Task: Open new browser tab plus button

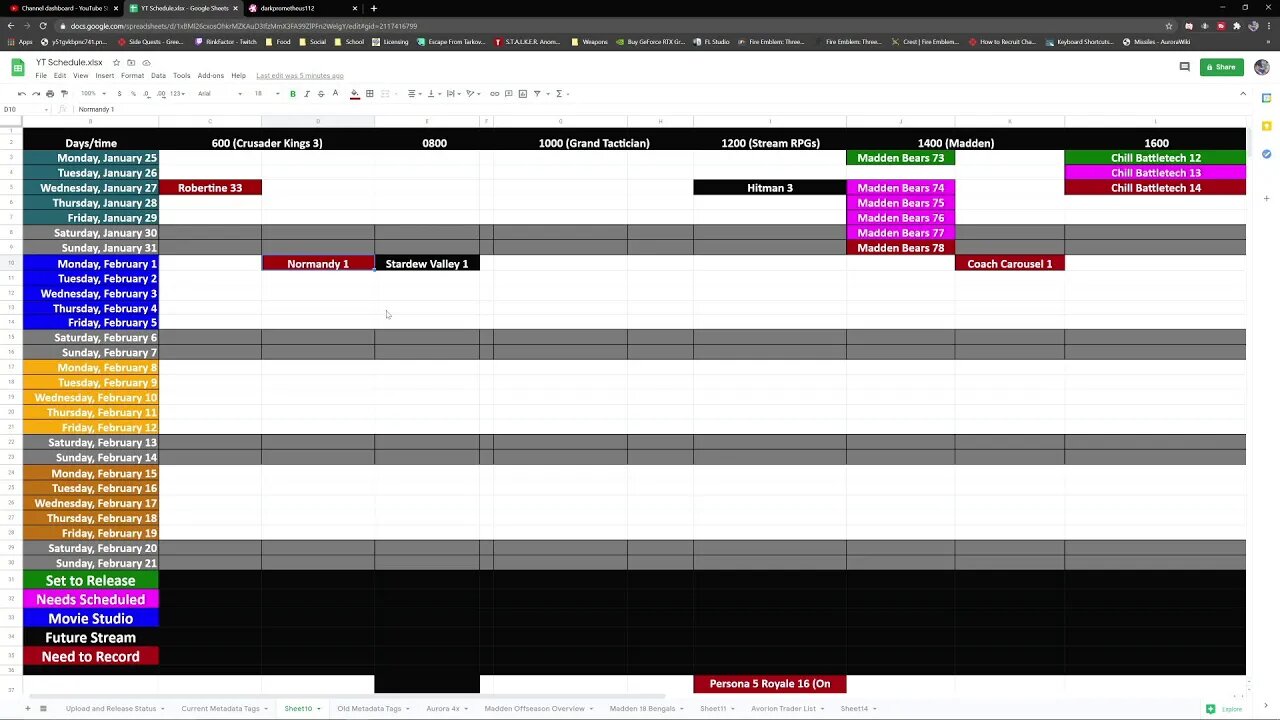Action: point(374,8)
